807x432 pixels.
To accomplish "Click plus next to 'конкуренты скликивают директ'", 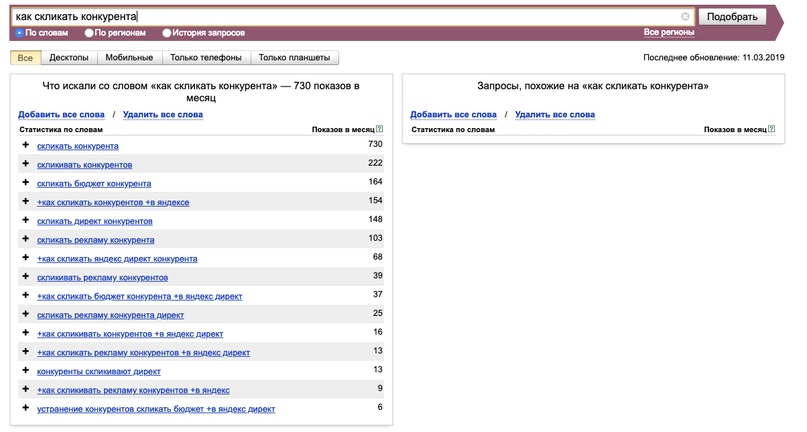I will (x=26, y=371).
